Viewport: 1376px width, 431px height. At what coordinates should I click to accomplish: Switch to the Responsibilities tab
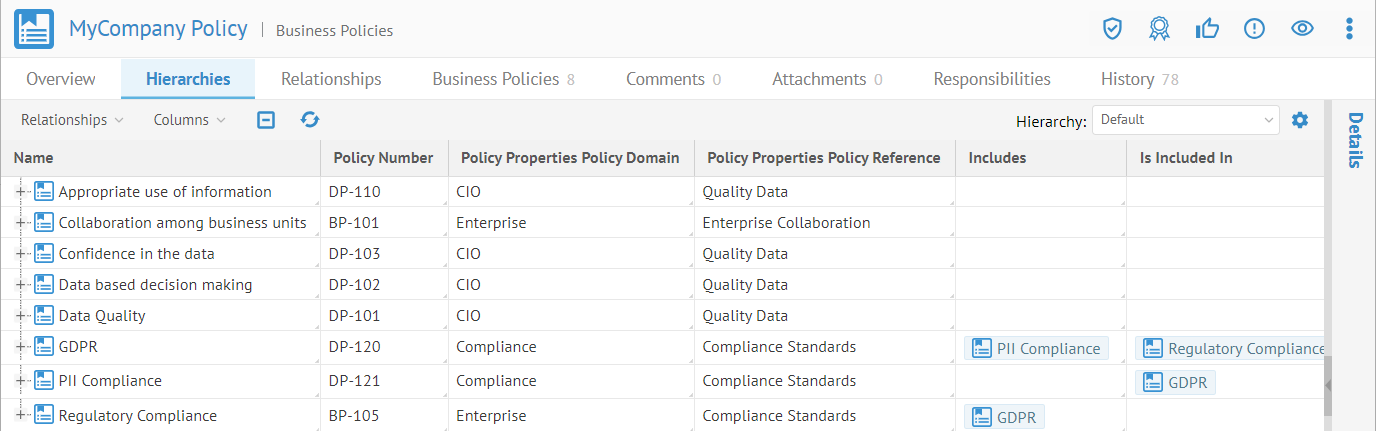point(991,79)
